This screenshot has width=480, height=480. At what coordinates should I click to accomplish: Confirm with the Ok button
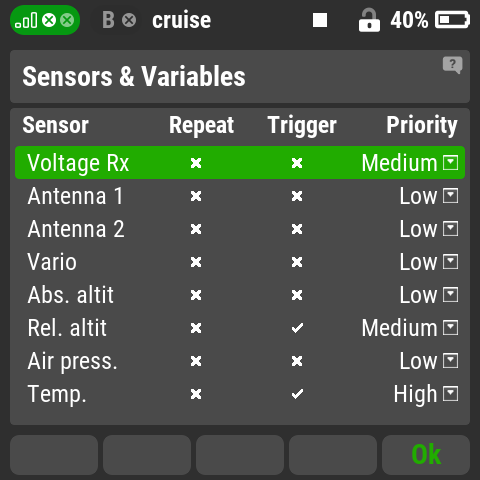point(426,455)
